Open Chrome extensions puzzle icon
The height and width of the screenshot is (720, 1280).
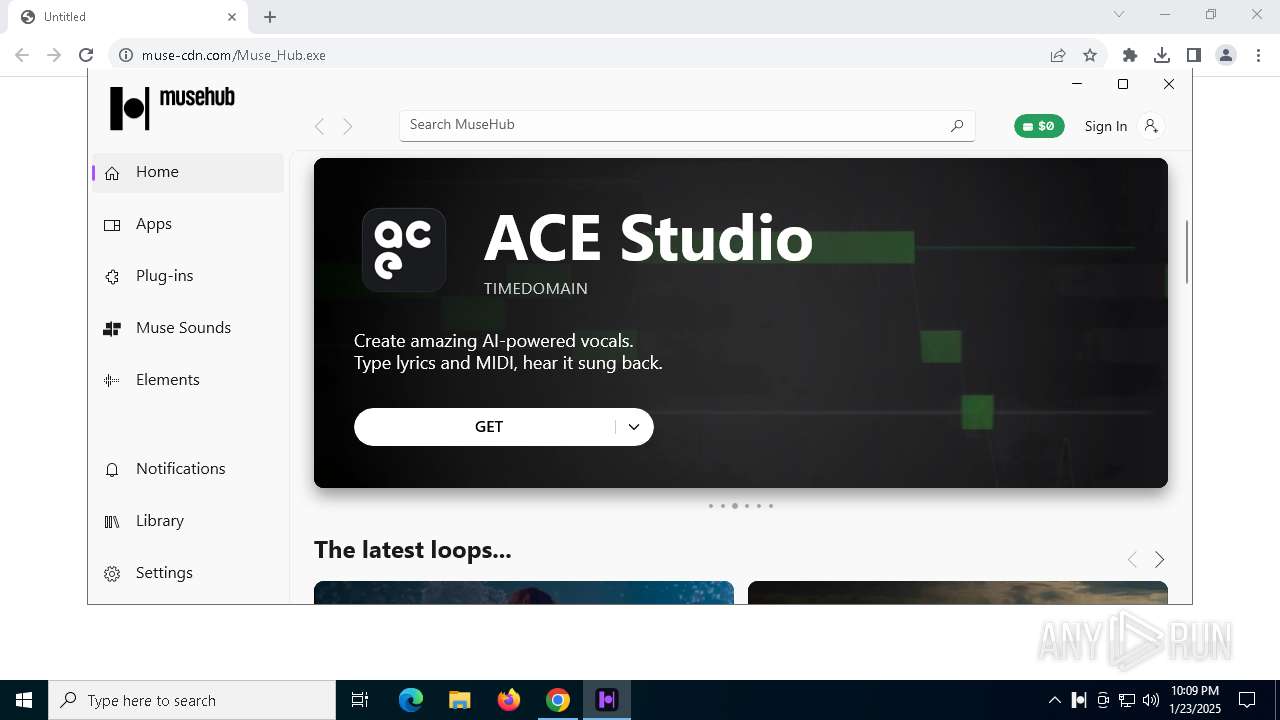[1130, 55]
